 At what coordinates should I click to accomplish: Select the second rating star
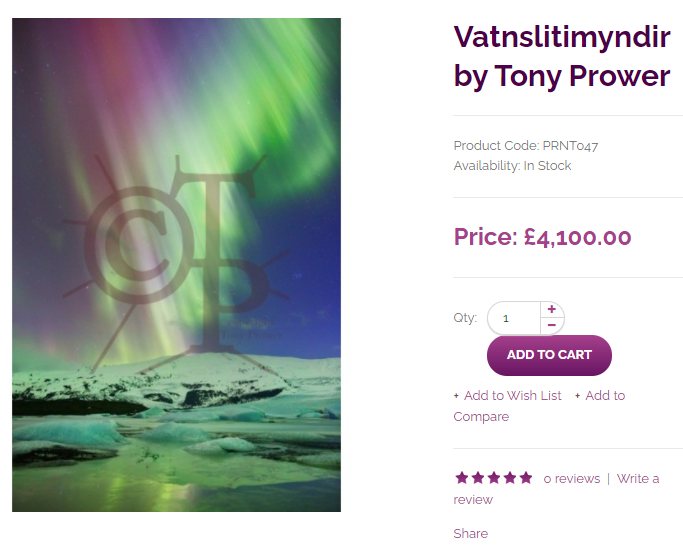478,478
